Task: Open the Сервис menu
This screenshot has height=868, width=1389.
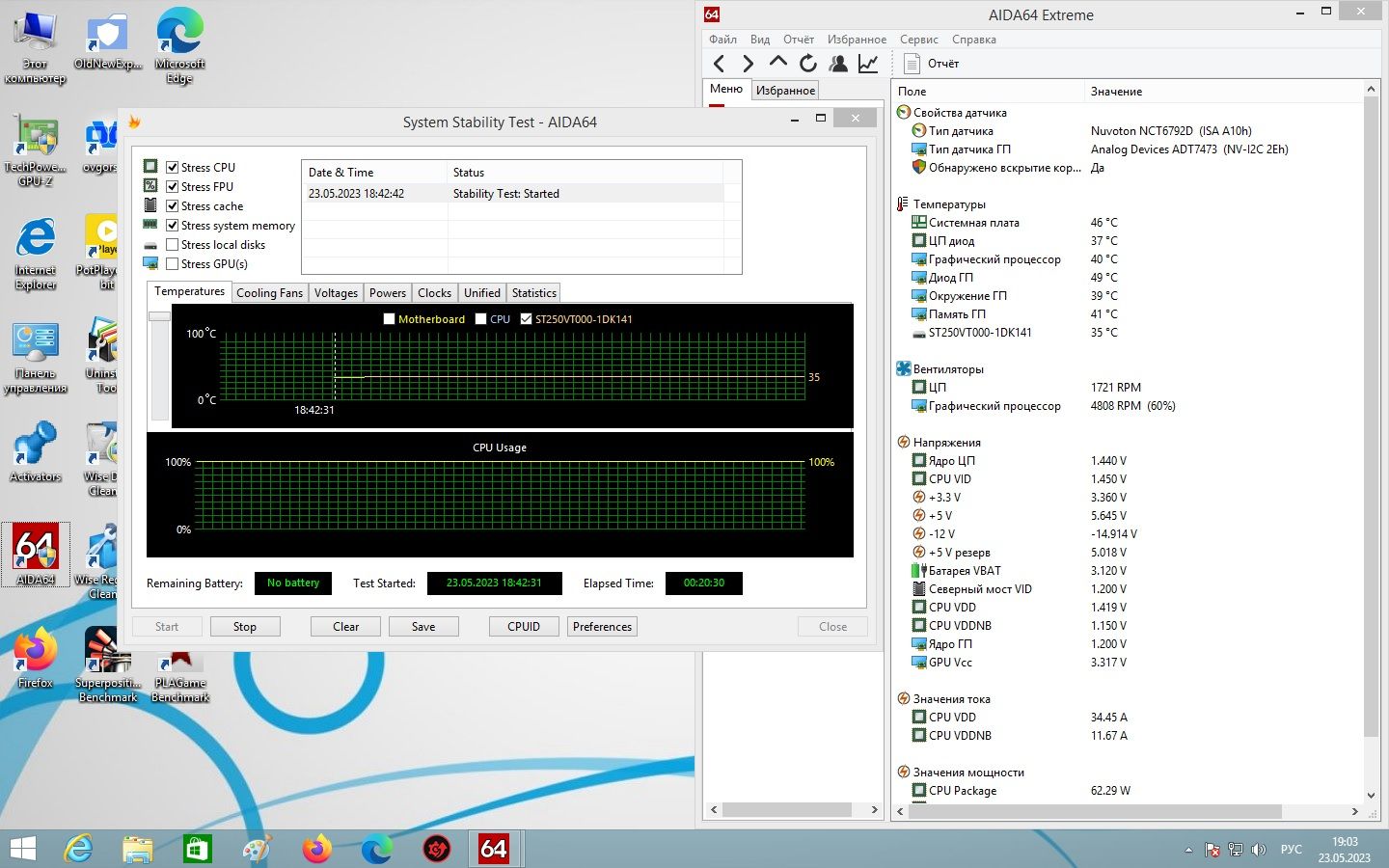Action: [918, 40]
